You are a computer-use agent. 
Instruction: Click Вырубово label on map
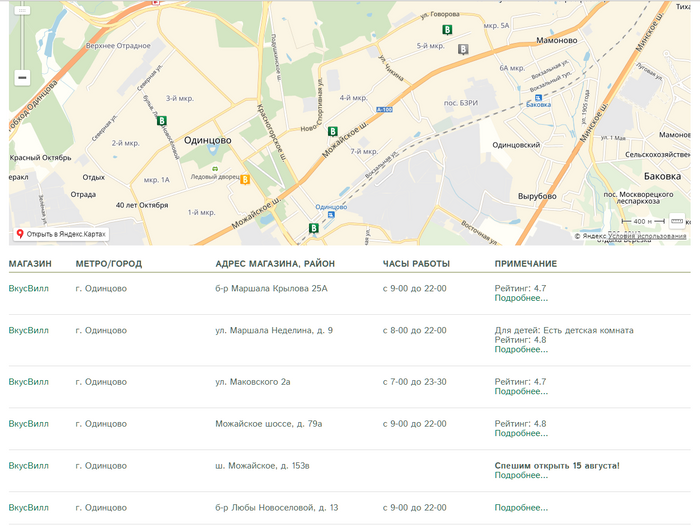click(537, 196)
